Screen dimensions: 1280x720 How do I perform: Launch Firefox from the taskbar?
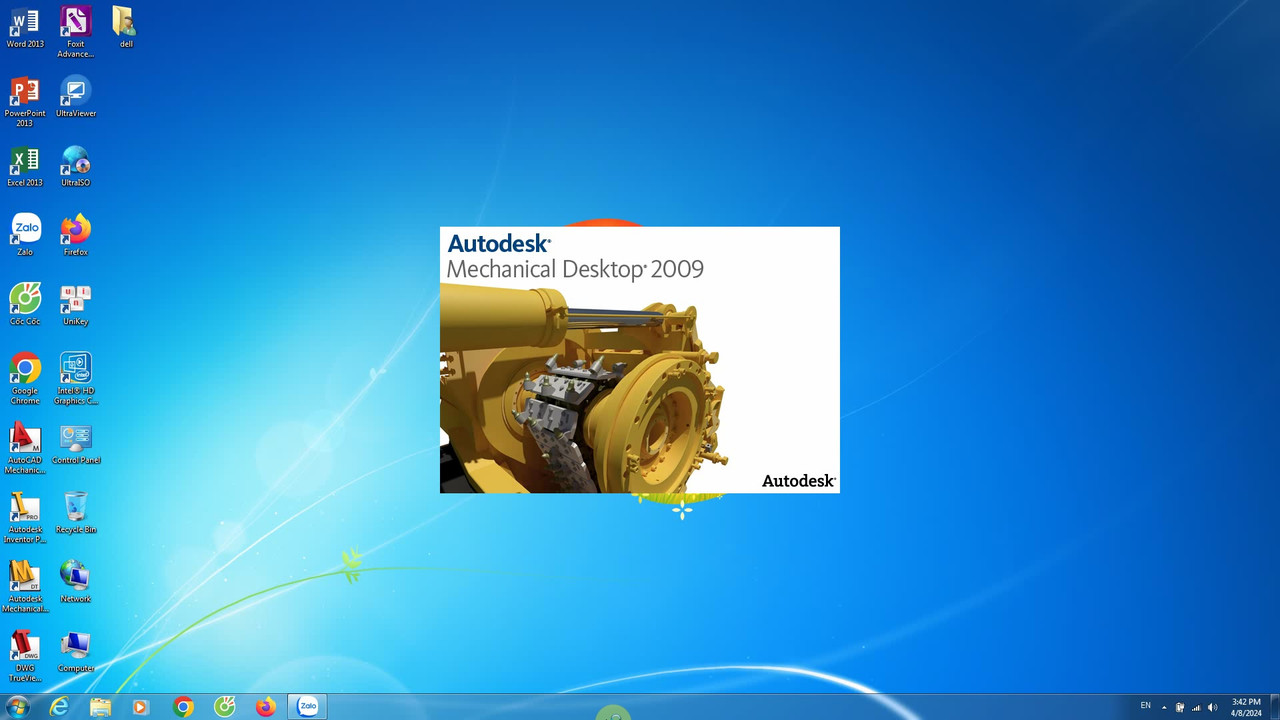click(x=265, y=707)
